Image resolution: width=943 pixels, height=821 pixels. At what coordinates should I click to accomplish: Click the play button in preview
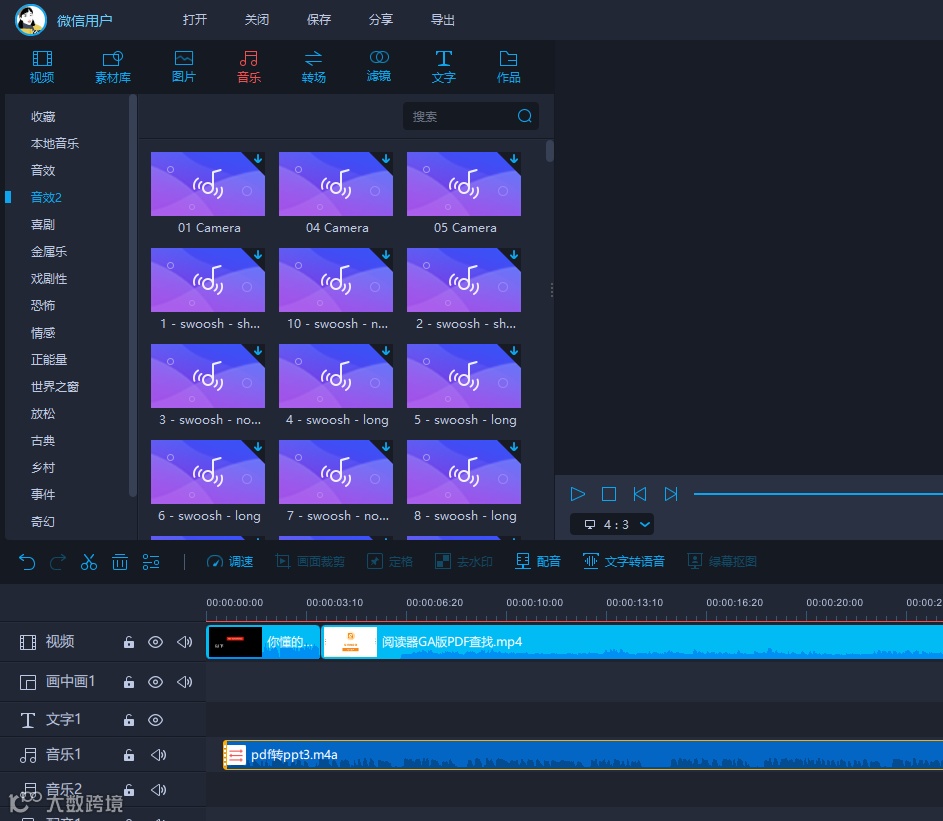click(577, 494)
